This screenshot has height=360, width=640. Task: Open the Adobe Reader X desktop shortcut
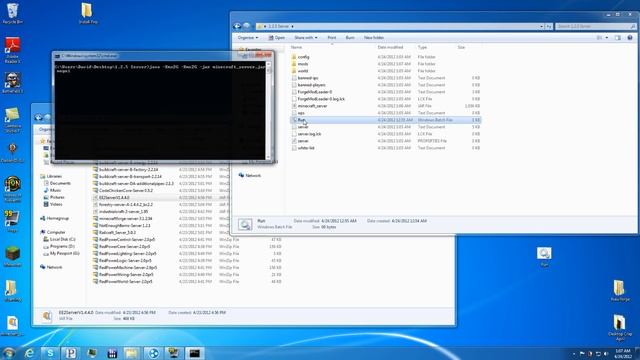click(x=12, y=50)
